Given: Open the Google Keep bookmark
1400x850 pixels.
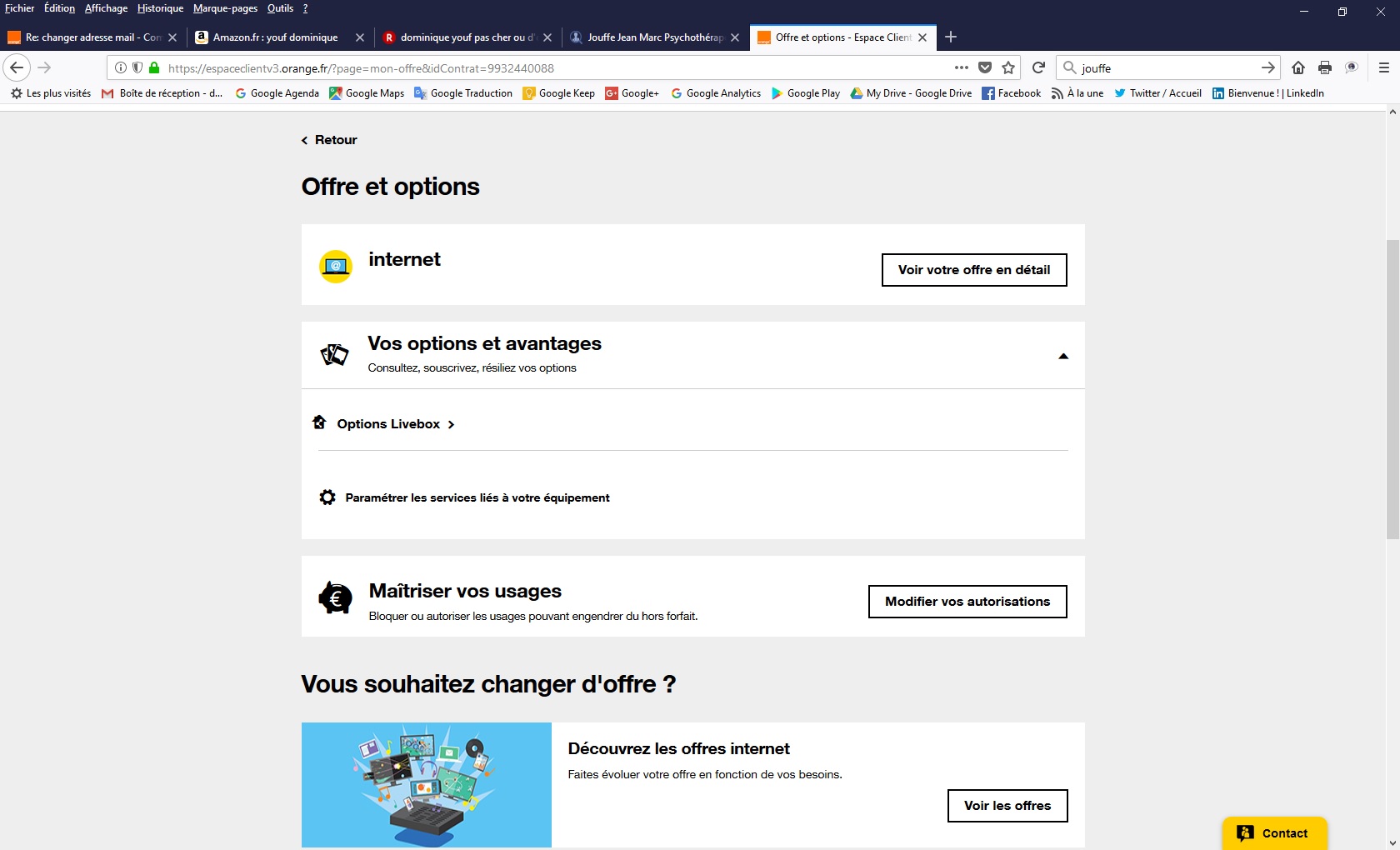Looking at the screenshot, I should pyautogui.click(x=558, y=93).
